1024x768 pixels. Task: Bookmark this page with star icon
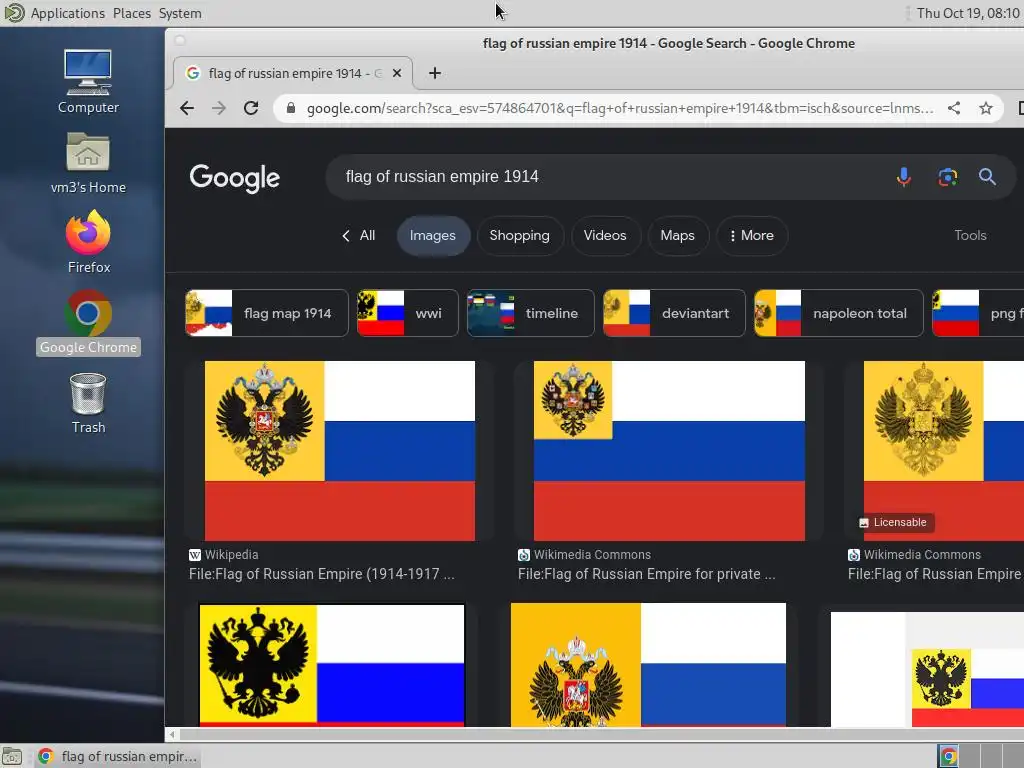(x=986, y=108)
